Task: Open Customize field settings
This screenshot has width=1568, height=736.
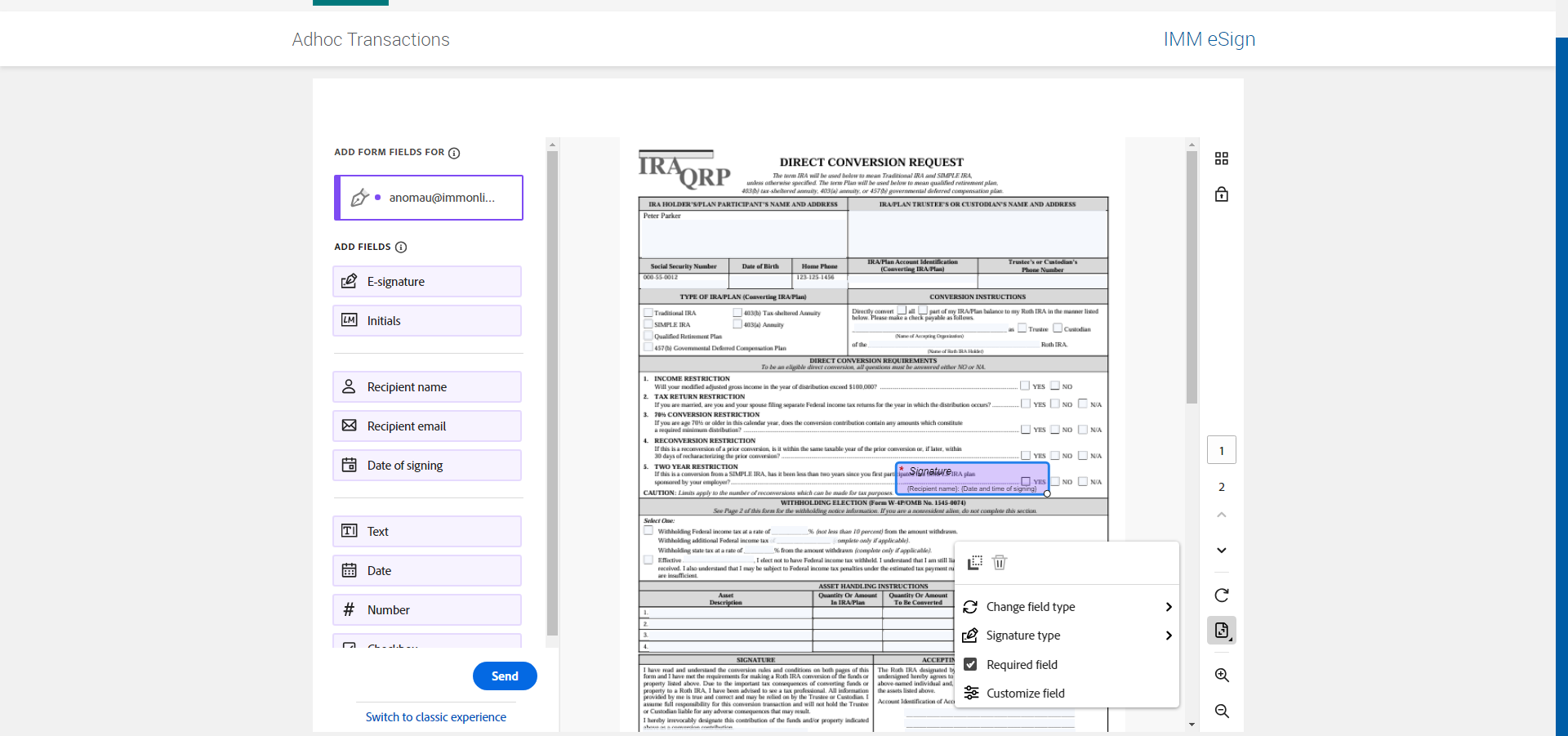Action: coord(1067,694)
